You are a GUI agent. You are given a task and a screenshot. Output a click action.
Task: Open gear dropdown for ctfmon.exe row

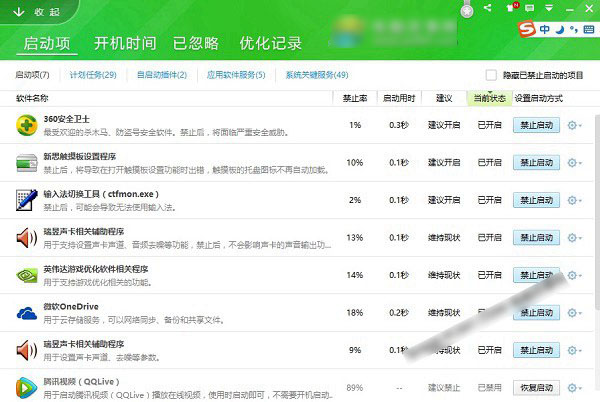coord(575,200)
